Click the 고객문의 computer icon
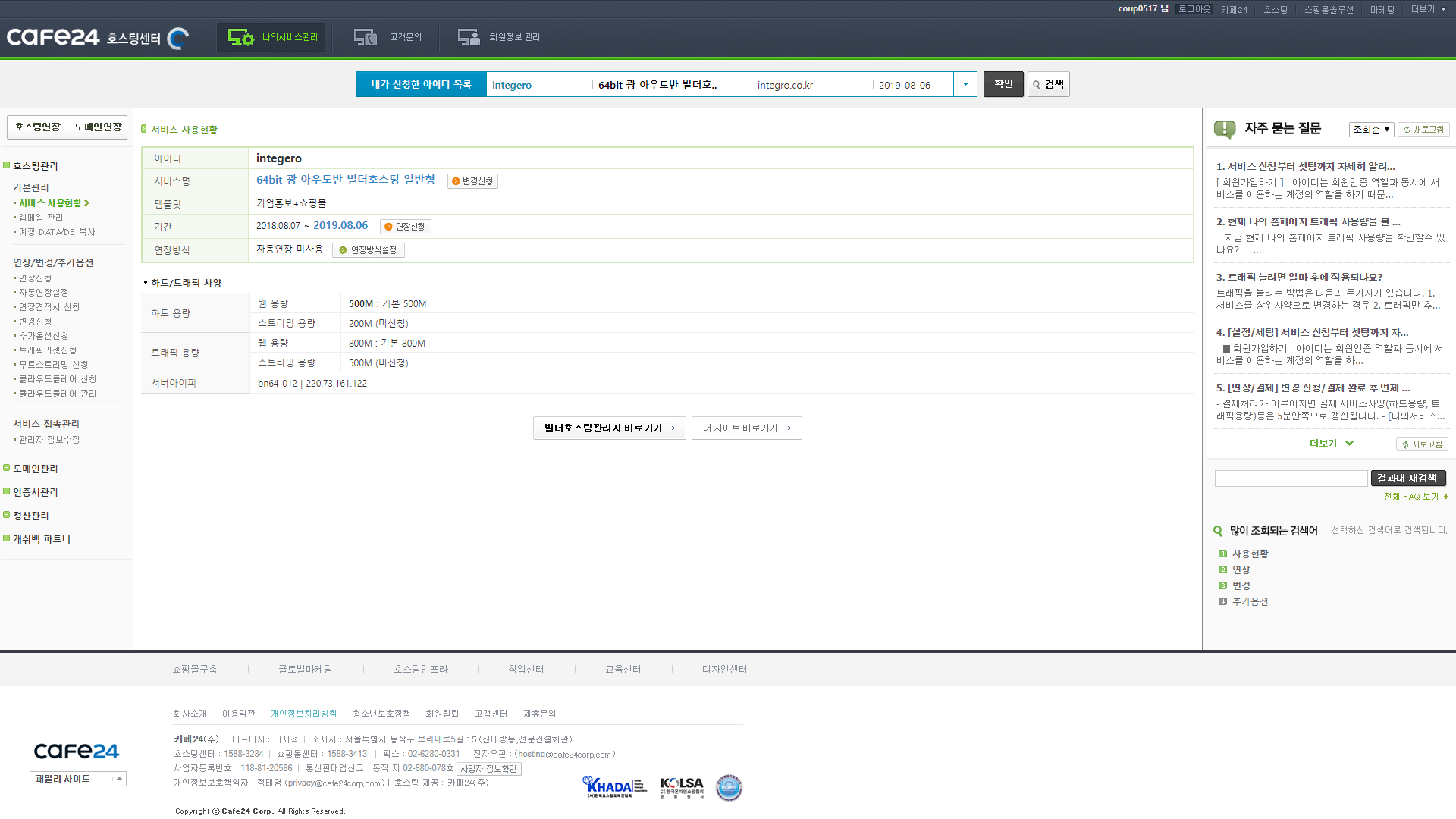This screenshot has height=819, width=1456. pos(366,37)
